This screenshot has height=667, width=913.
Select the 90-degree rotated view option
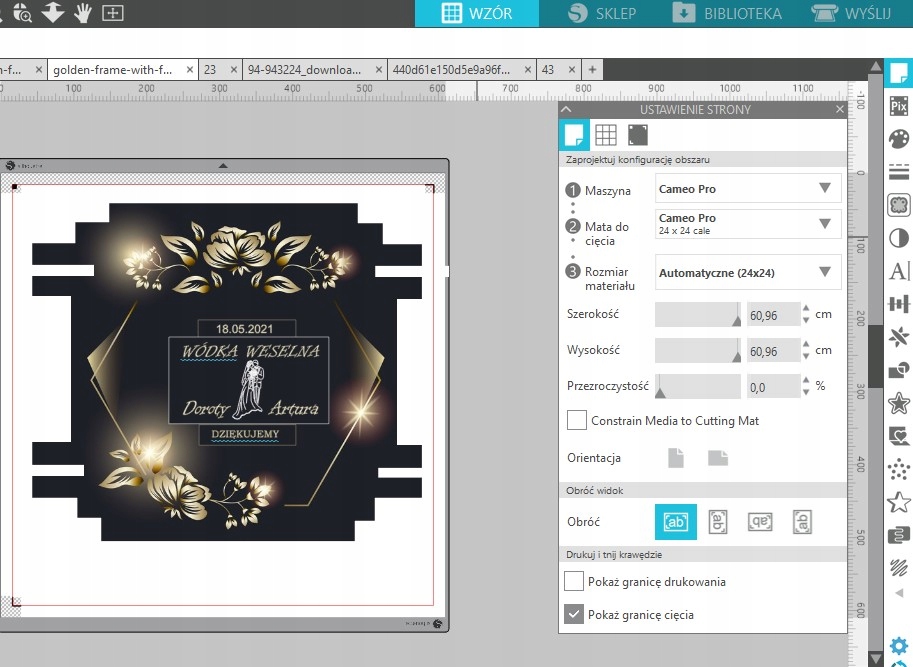(718, 521)
